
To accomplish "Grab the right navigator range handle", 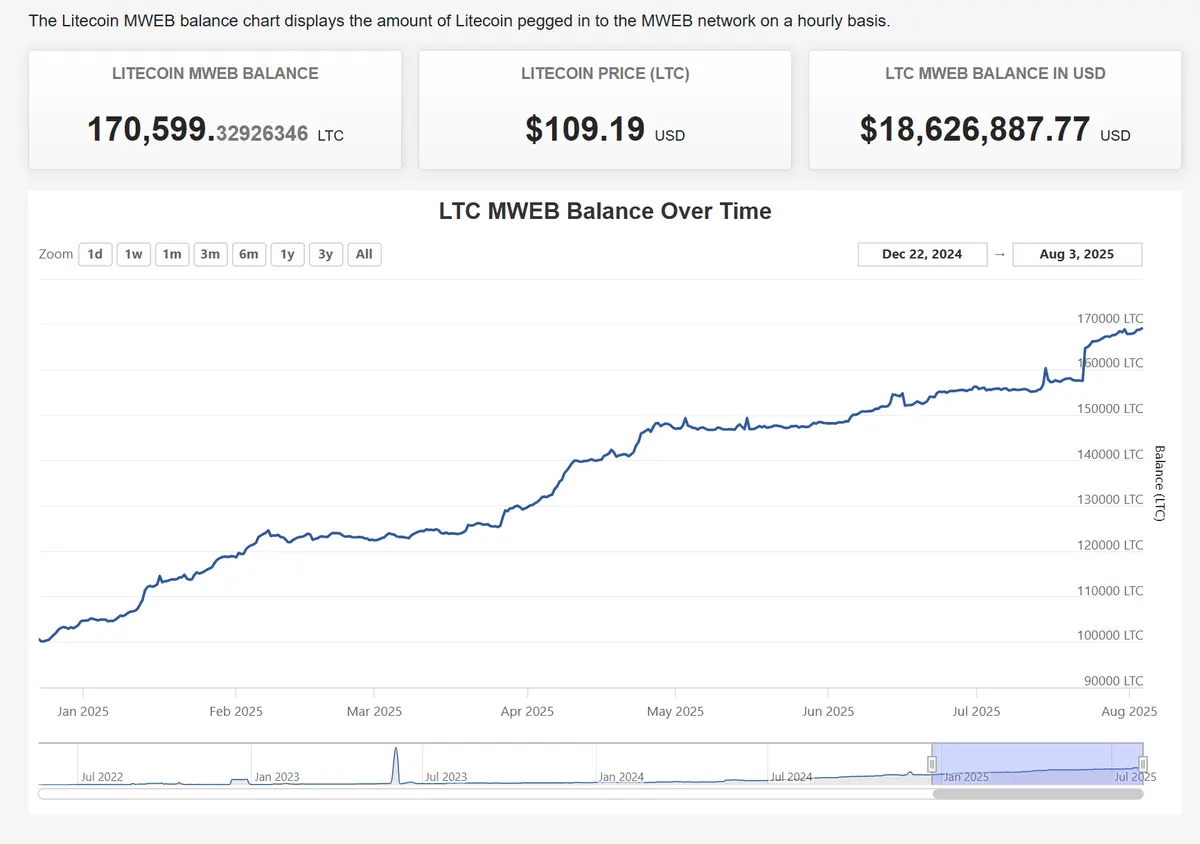I will (x=1143, y=764).
